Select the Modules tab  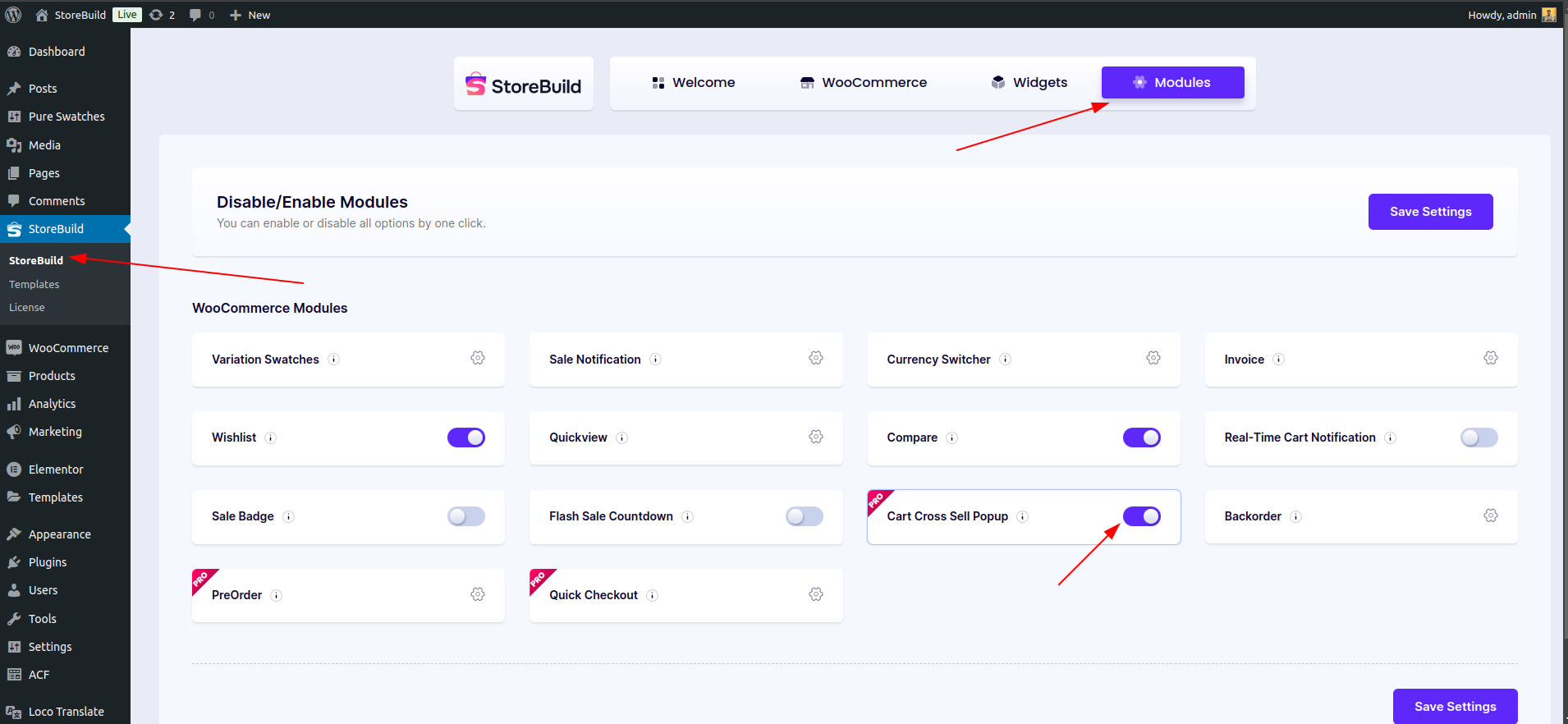[x=1173, y=82]
